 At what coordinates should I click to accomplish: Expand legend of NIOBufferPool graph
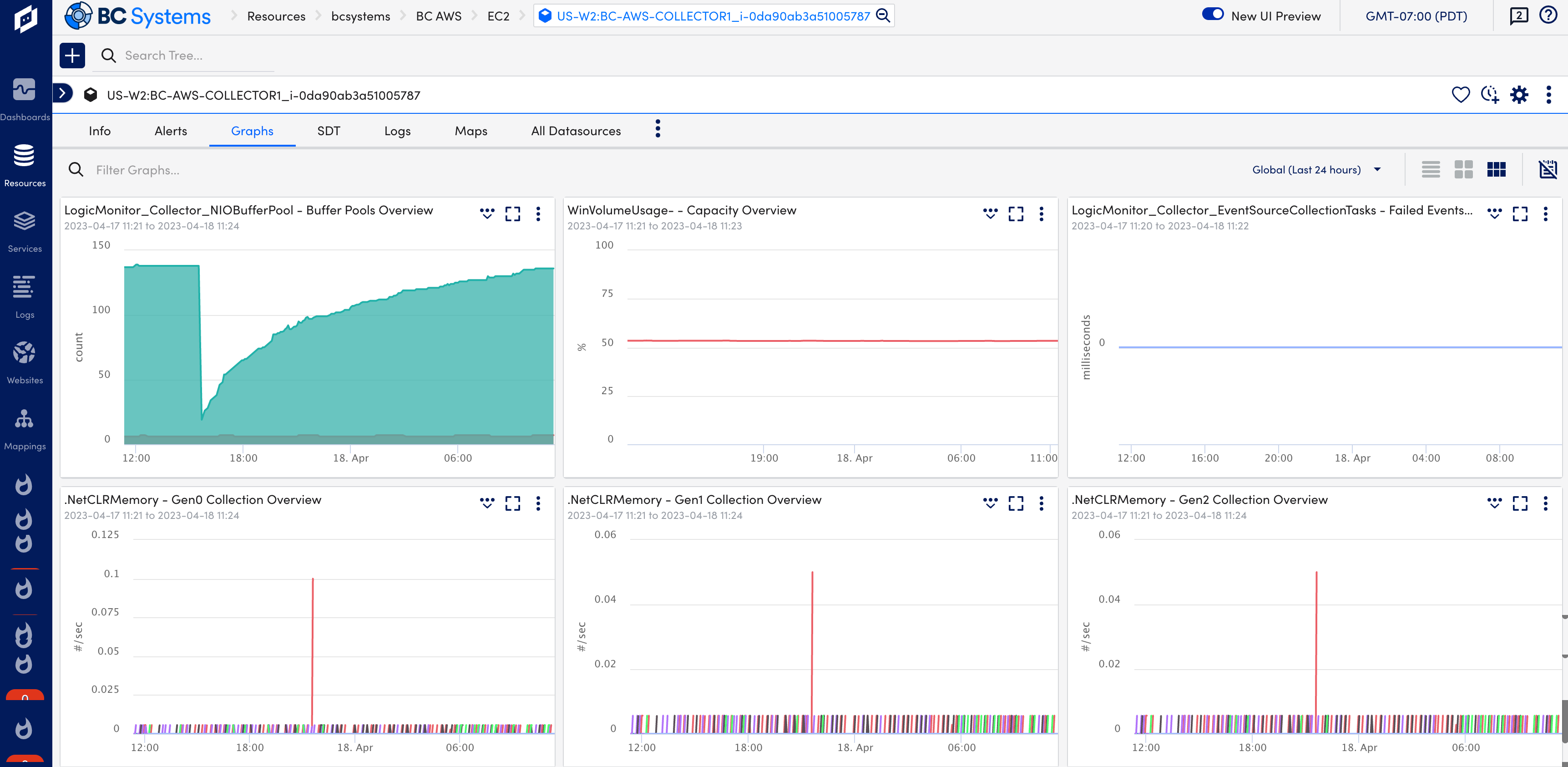click(487, 213)
